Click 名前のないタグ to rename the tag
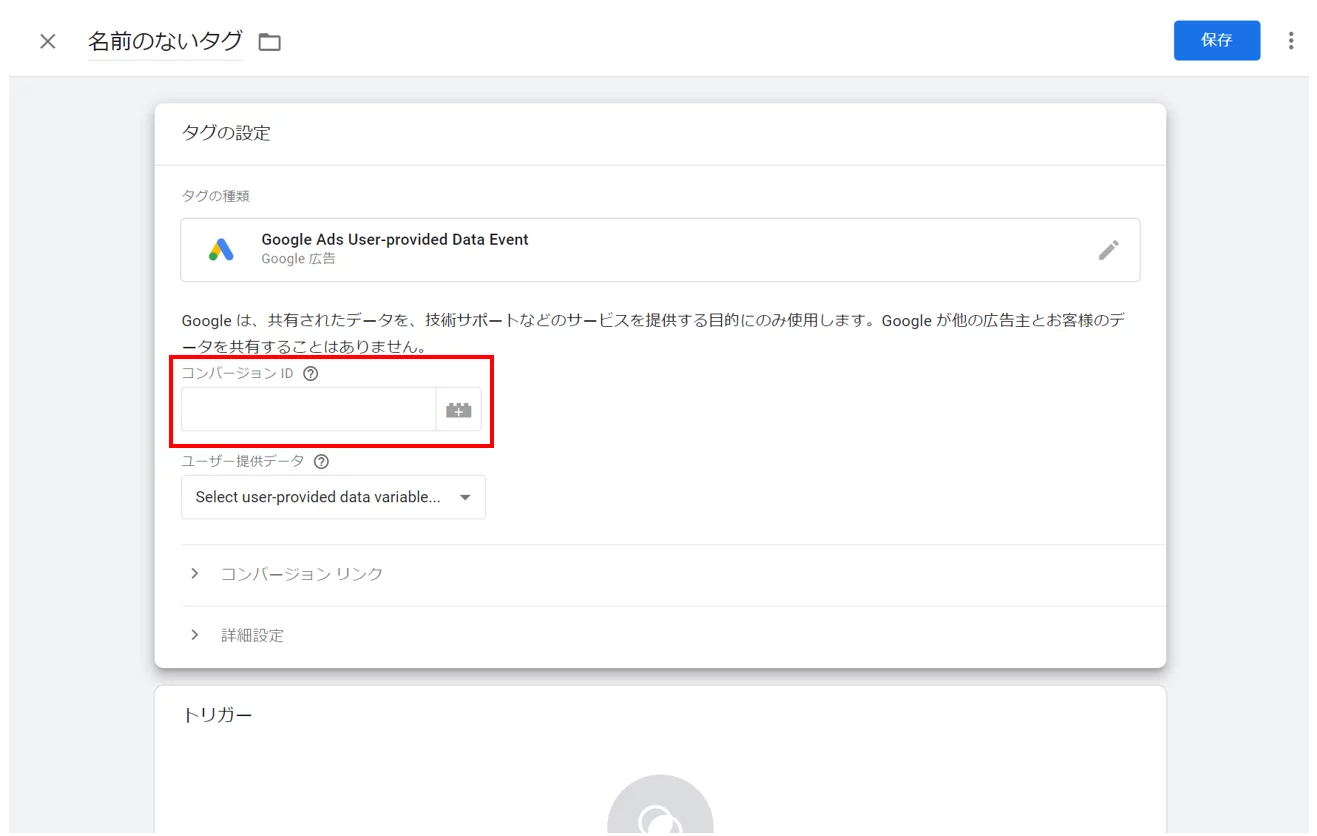Viewport: 1317px width, 836px height. pos(165,41)
